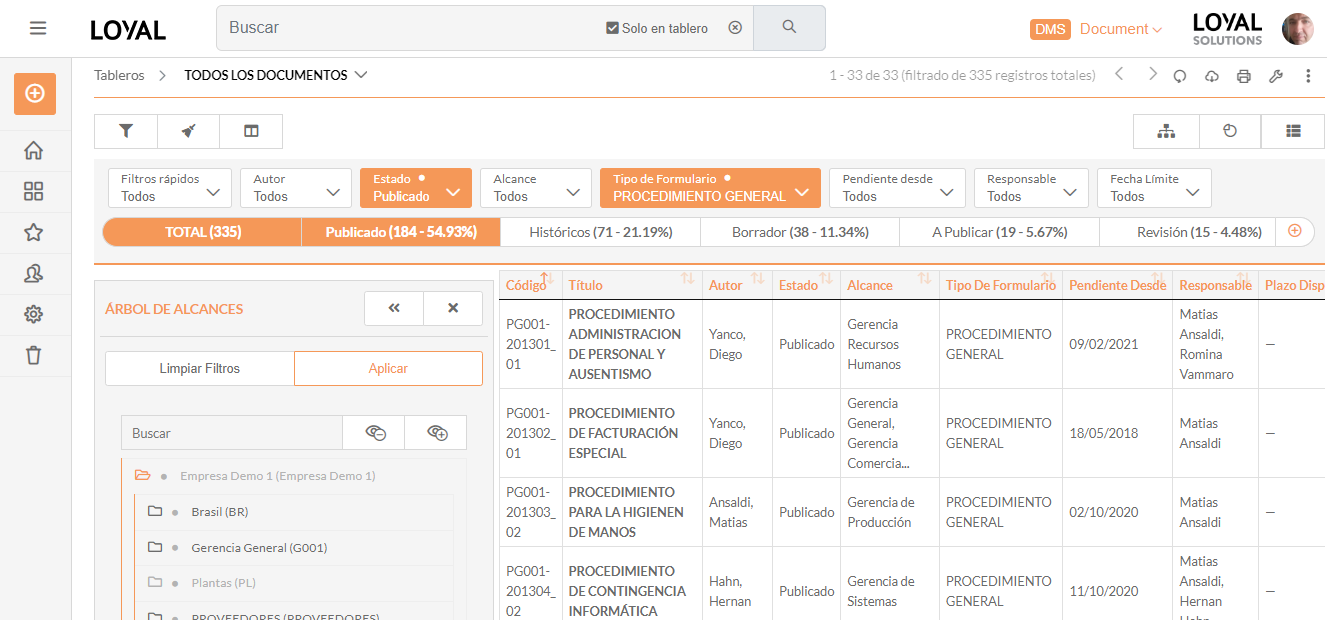Click the broom clear-filters icon

click(188, 130)
